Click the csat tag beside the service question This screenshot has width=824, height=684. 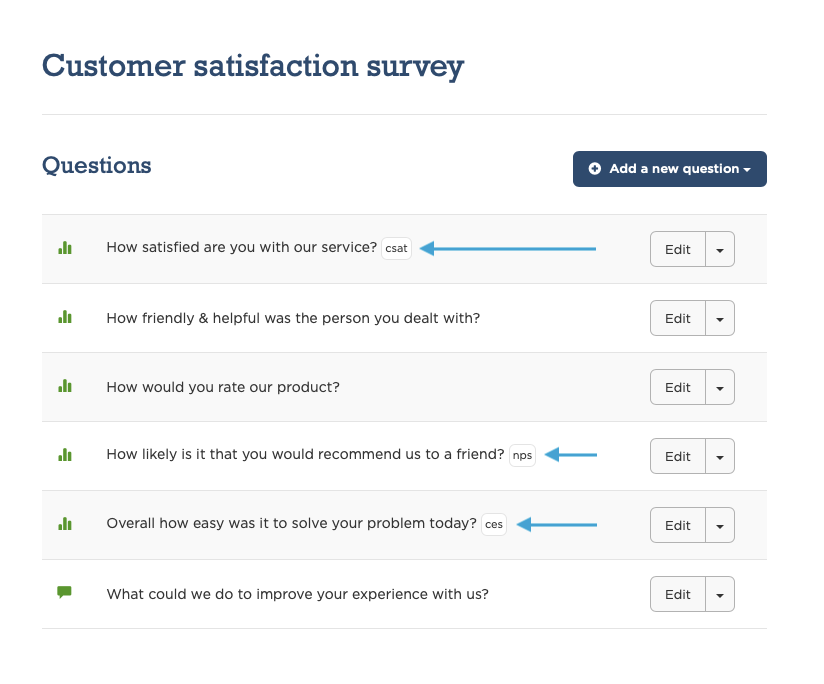396,248
